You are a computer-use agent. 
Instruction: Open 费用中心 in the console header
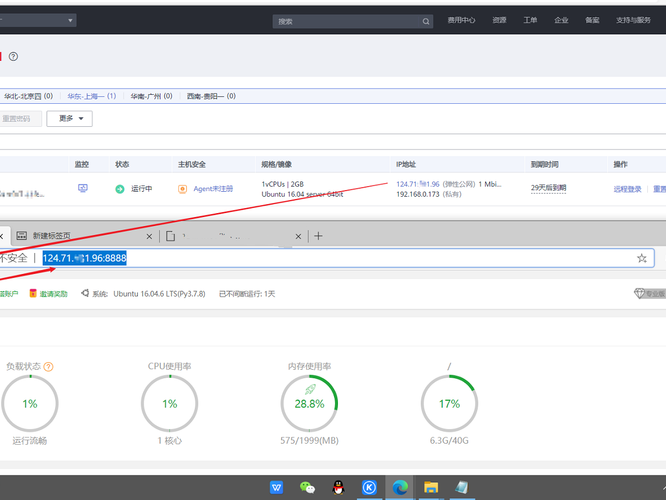click(461, 20)
